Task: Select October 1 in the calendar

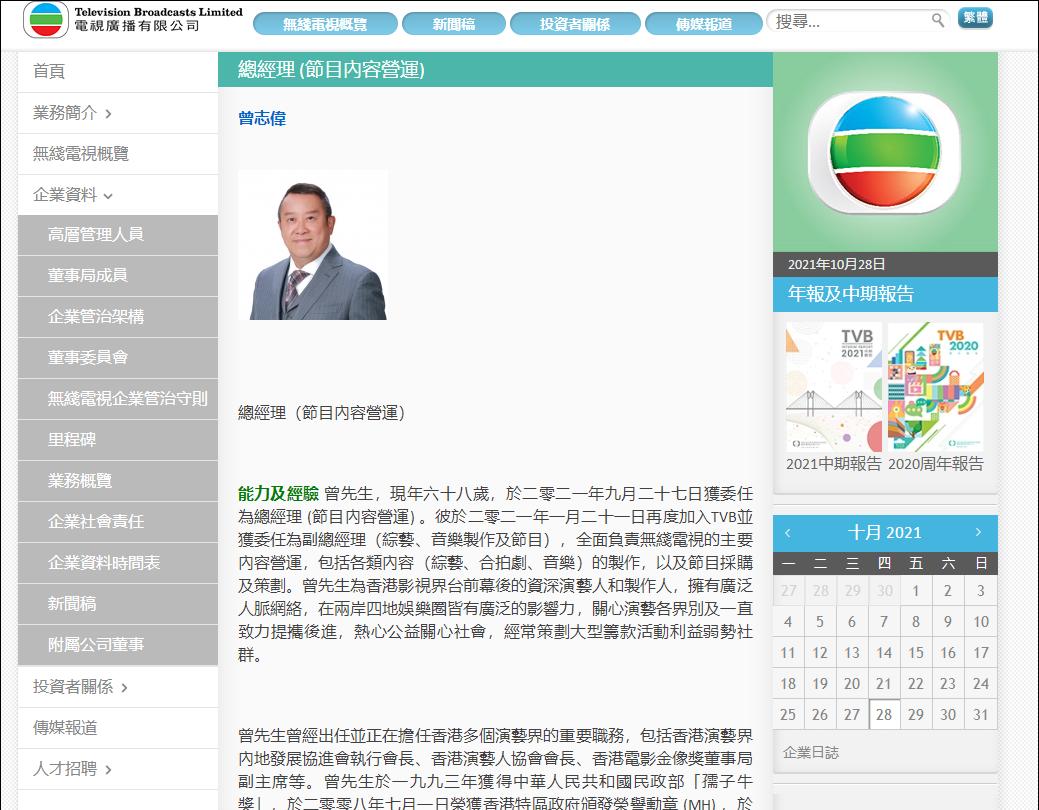Action: [x=916, y=591]
